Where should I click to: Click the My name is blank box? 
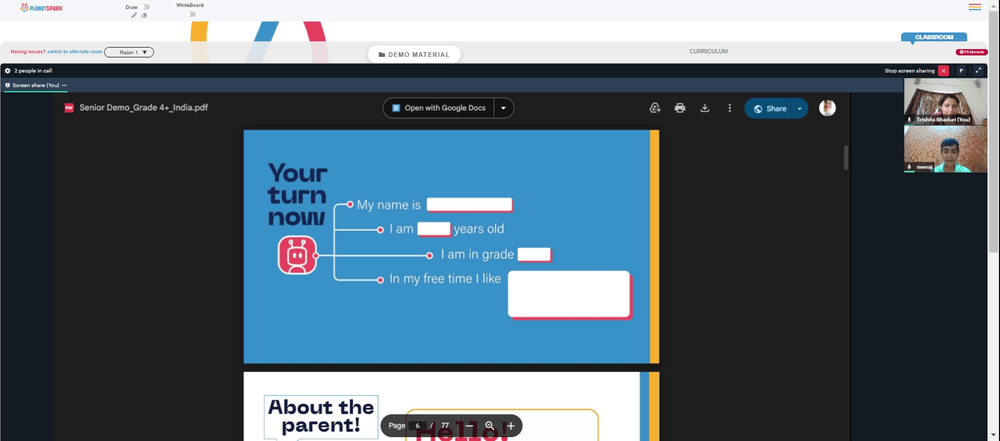(x=469, y=205)
